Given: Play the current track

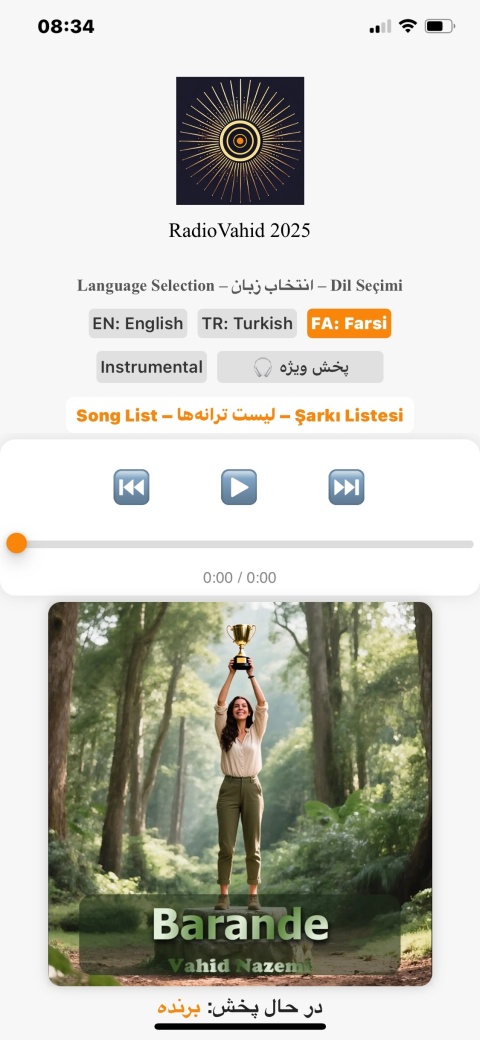Looking at the screenshot, I should pyautogui.click(x=239, y=487).
